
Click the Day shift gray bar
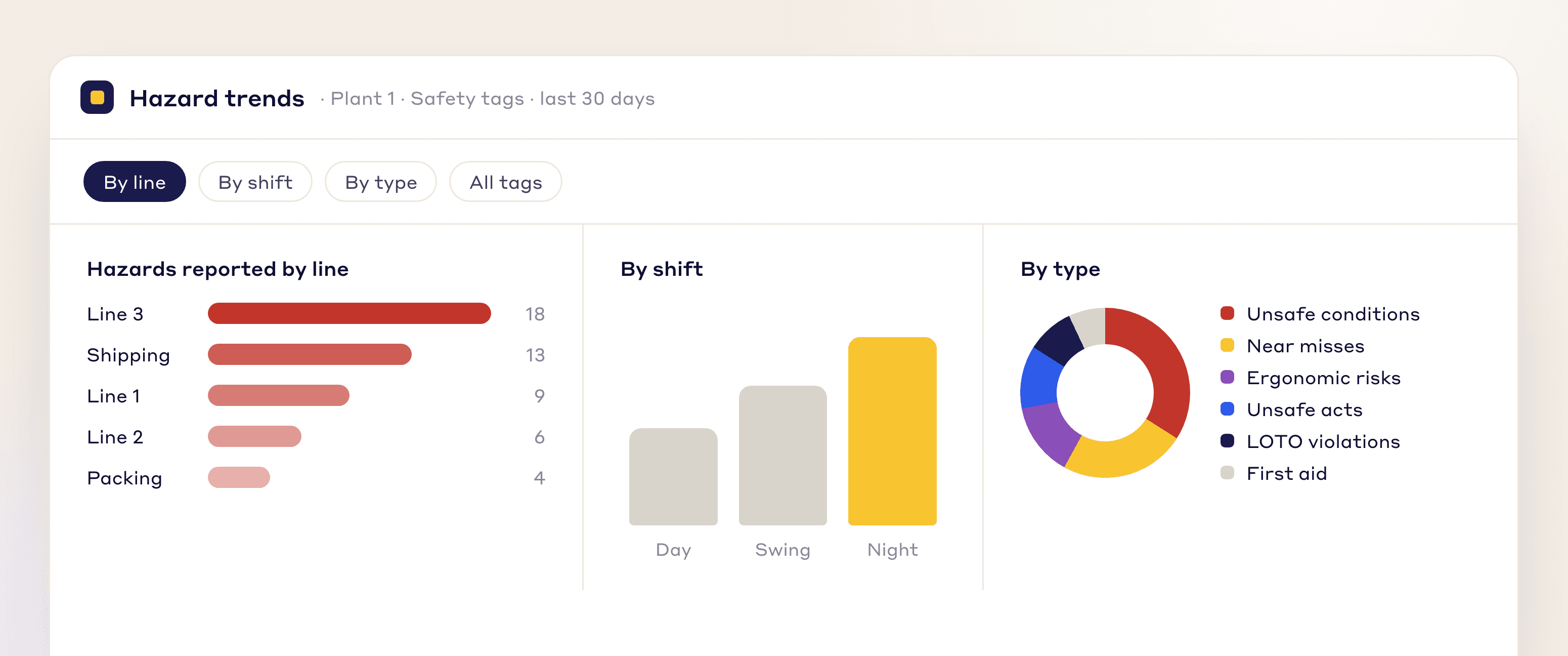(673, 477)
